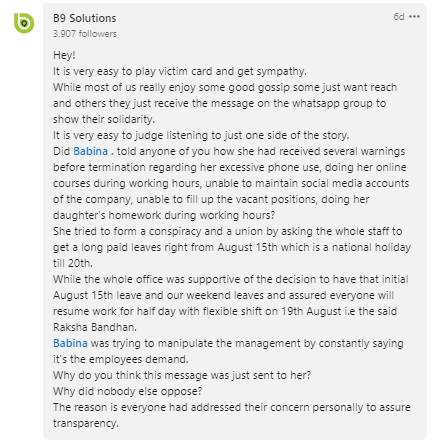Click the 'Raksha Bandhan.' line
The image size is (438, 441).
[95, 327]
